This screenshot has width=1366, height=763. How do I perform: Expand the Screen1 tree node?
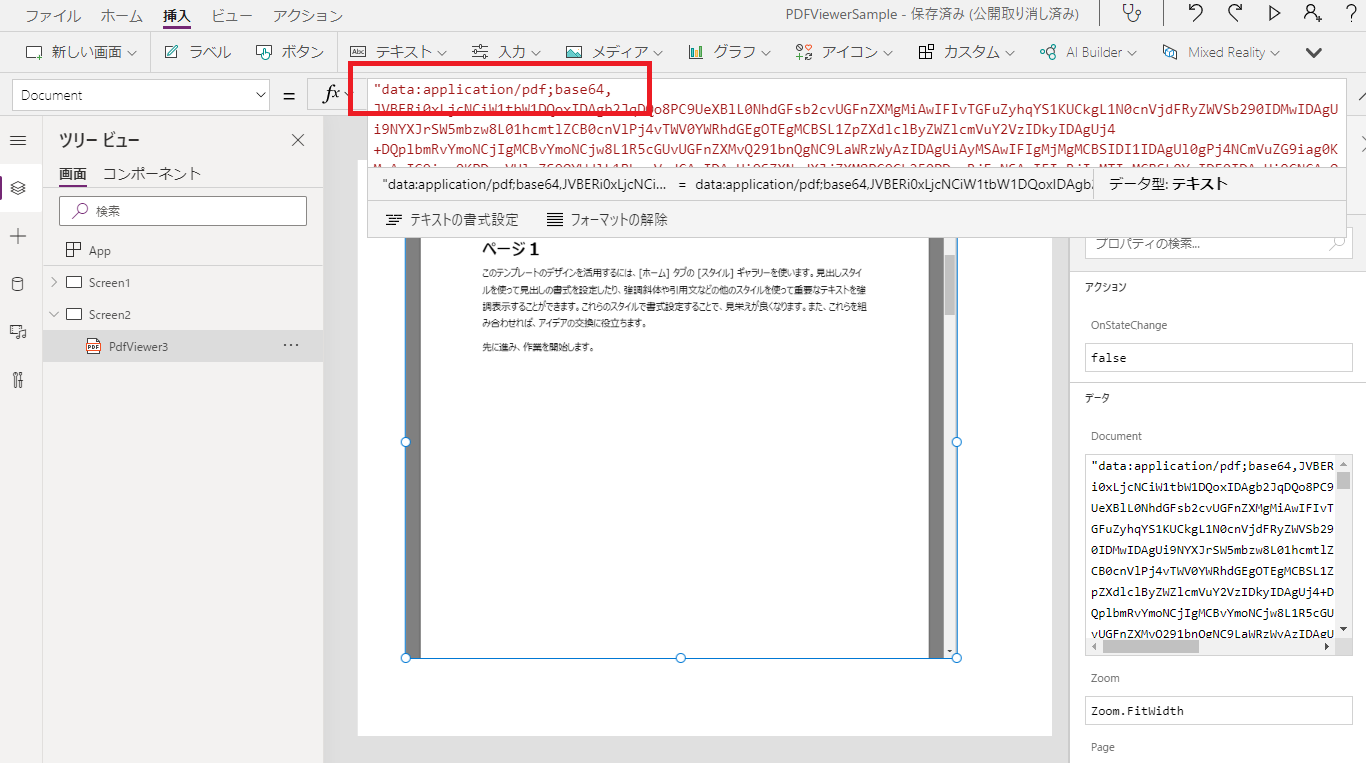[54, 283]
